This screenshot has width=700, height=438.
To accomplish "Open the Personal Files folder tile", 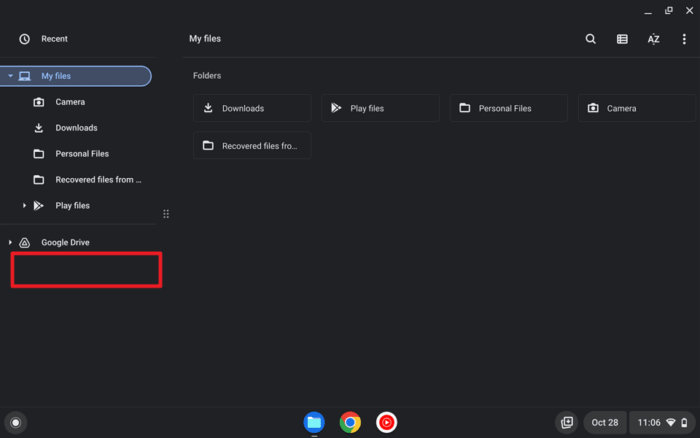I will 508,108.
